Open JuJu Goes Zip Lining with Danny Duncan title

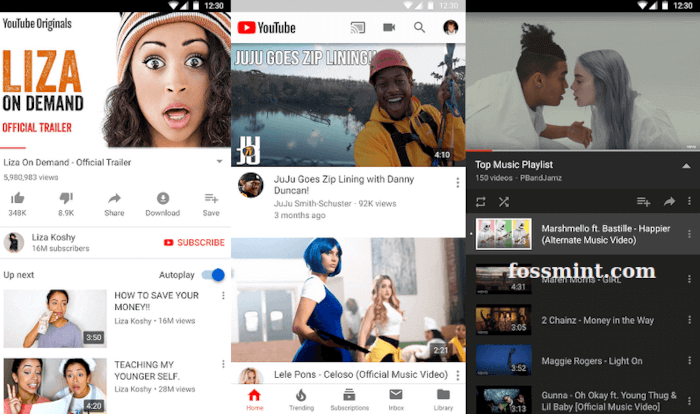pos(344,184)
